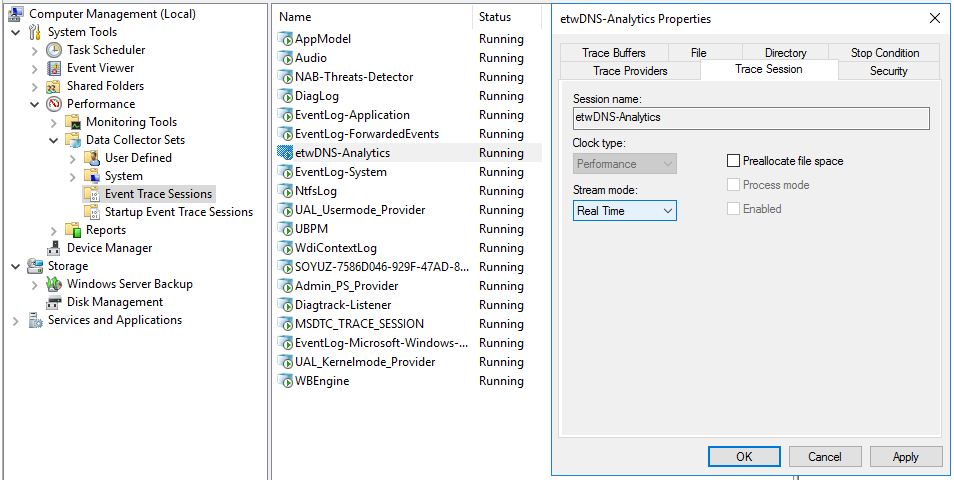Switch to the Security tab
The height and width of the screenshot is (480, 954).
pos(888,71)
